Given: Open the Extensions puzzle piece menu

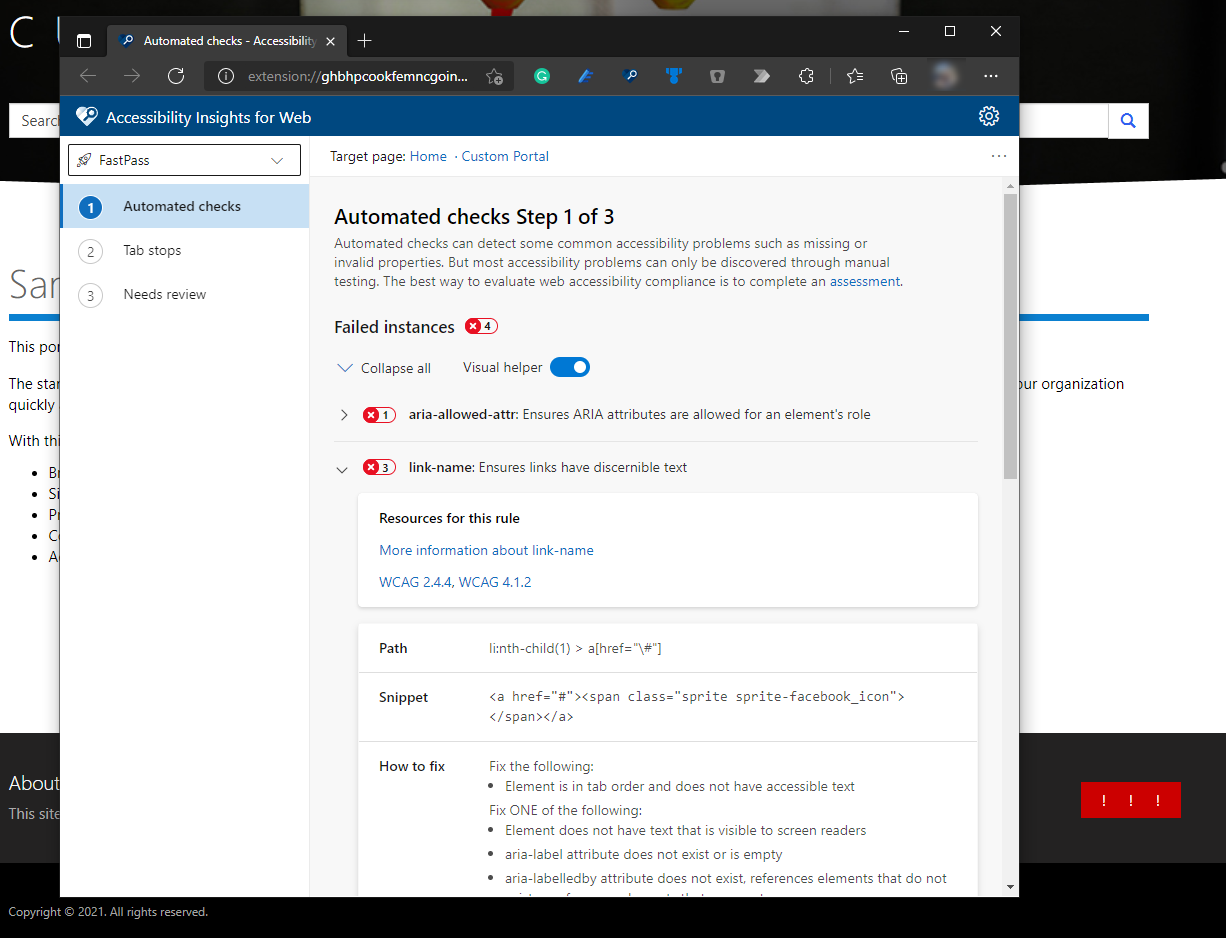Looking at the screenshot, I should pos(806,76).
